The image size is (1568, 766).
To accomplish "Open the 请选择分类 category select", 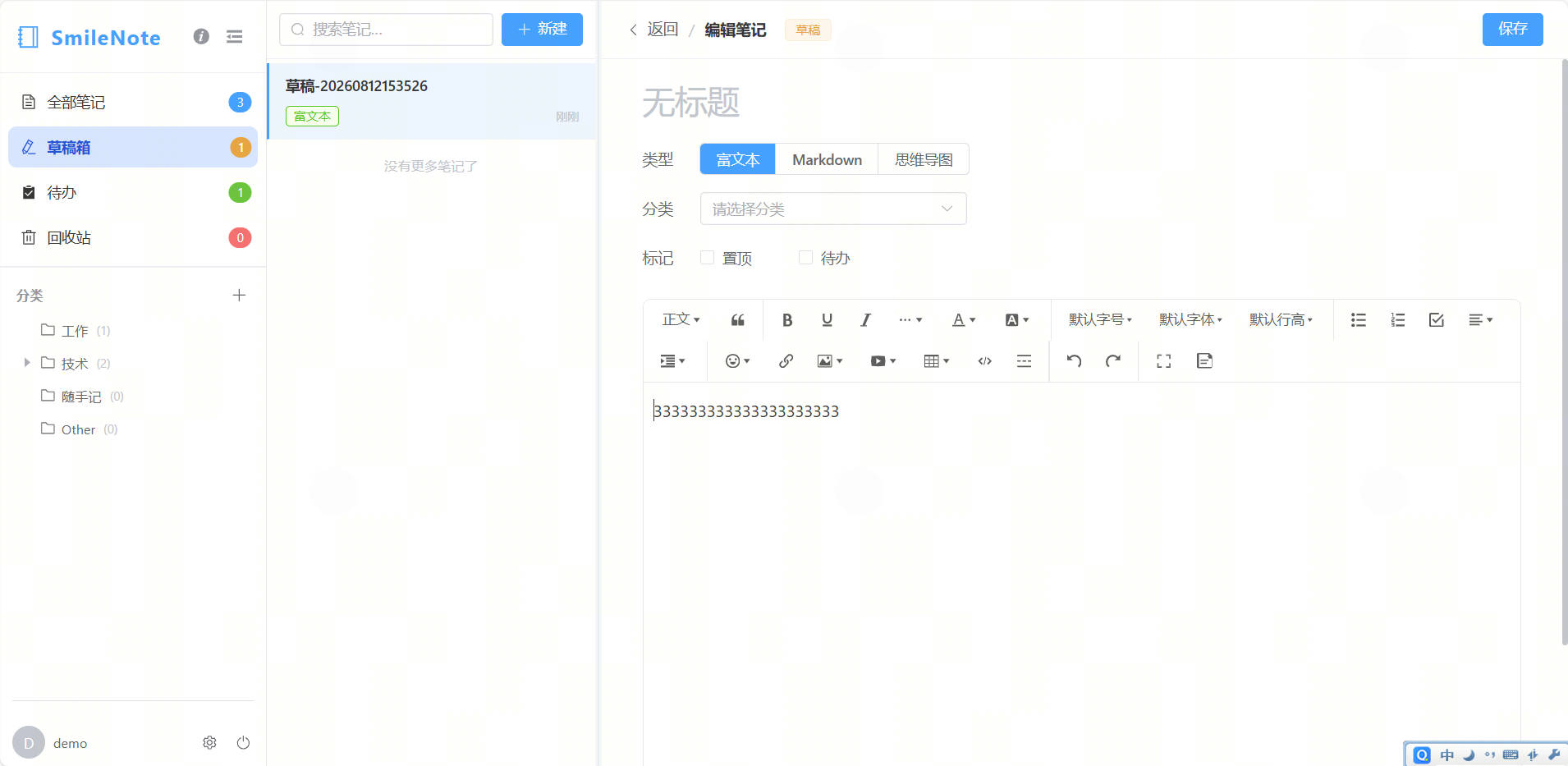I will [833, 209].
